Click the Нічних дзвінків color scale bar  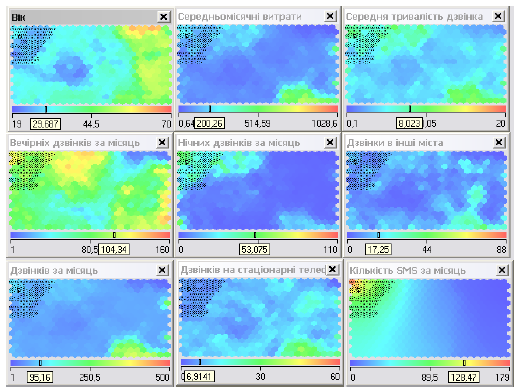coord(258,235)
